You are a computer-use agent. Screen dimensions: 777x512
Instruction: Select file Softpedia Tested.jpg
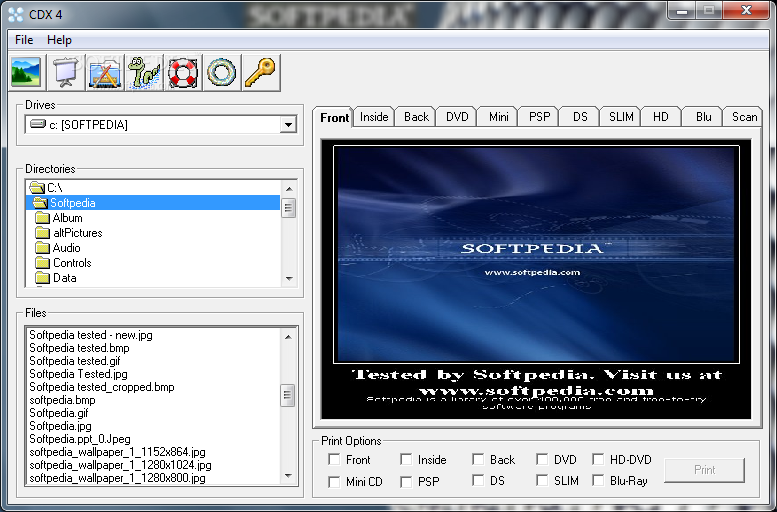point(78,374)
